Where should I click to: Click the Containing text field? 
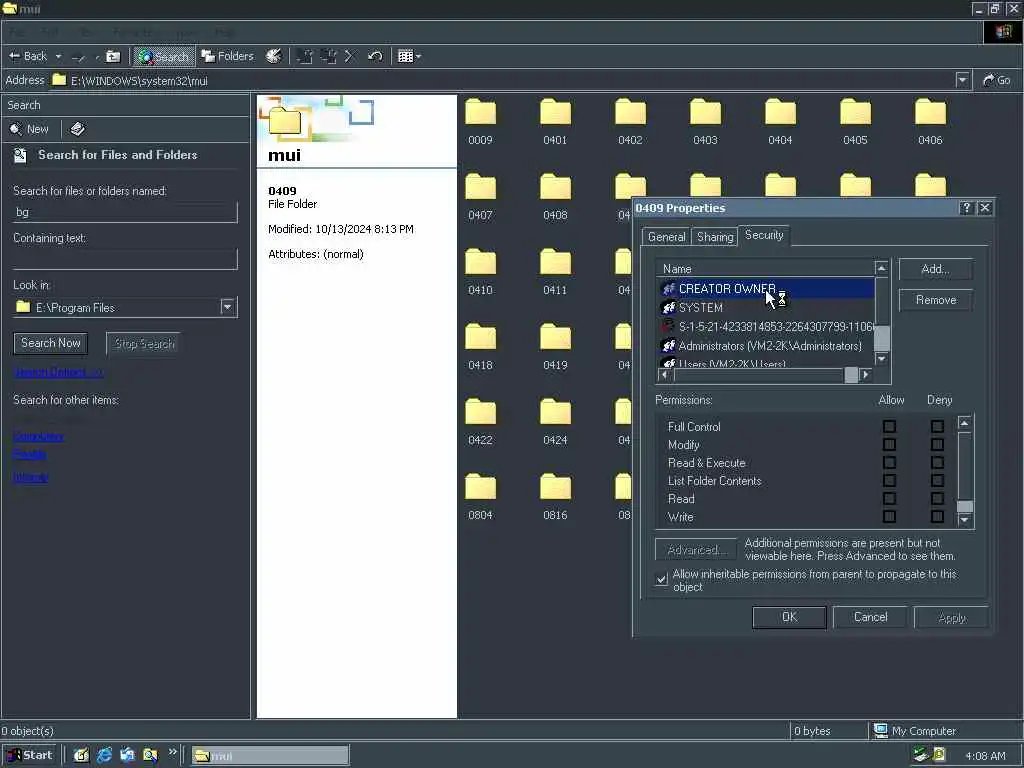(x=125, y=259)
